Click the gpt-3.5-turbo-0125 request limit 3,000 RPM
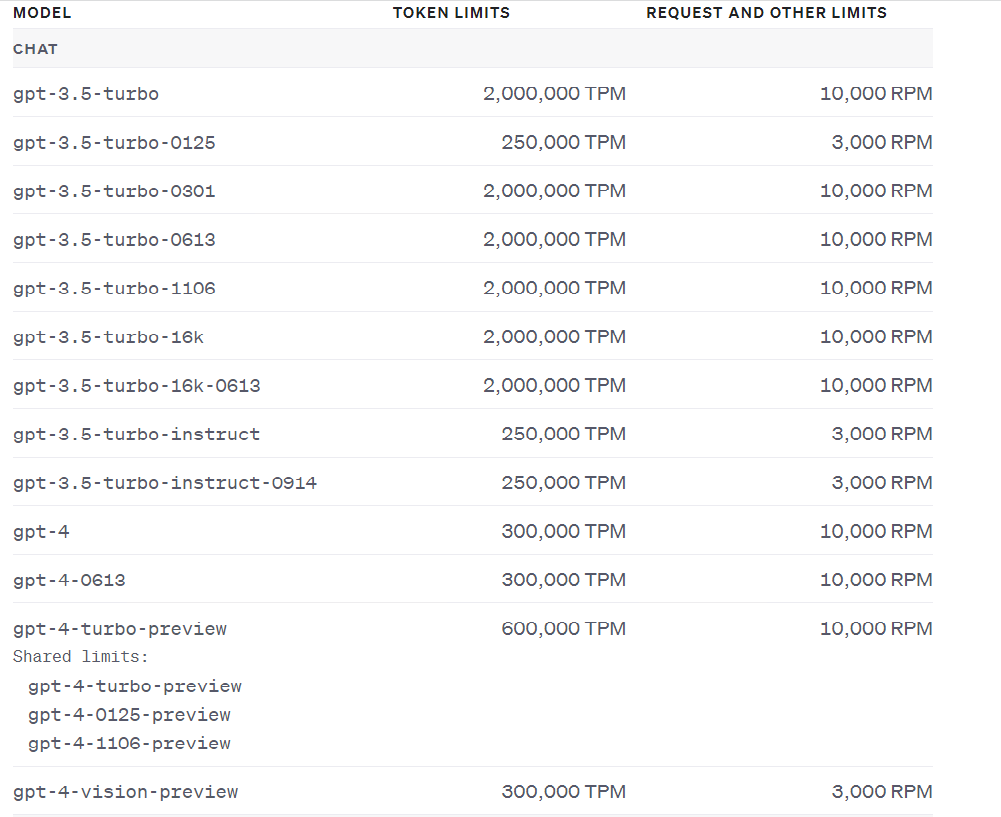The image size is (1001, 817). (882, 142)
